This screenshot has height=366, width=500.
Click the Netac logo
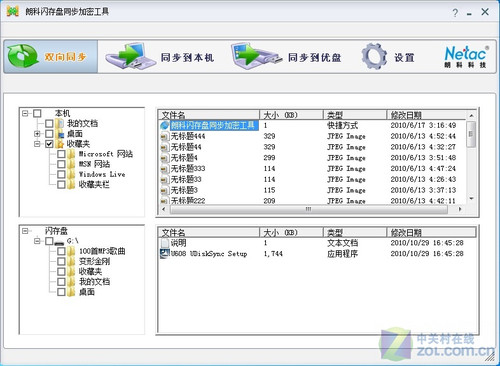point(466,56)
